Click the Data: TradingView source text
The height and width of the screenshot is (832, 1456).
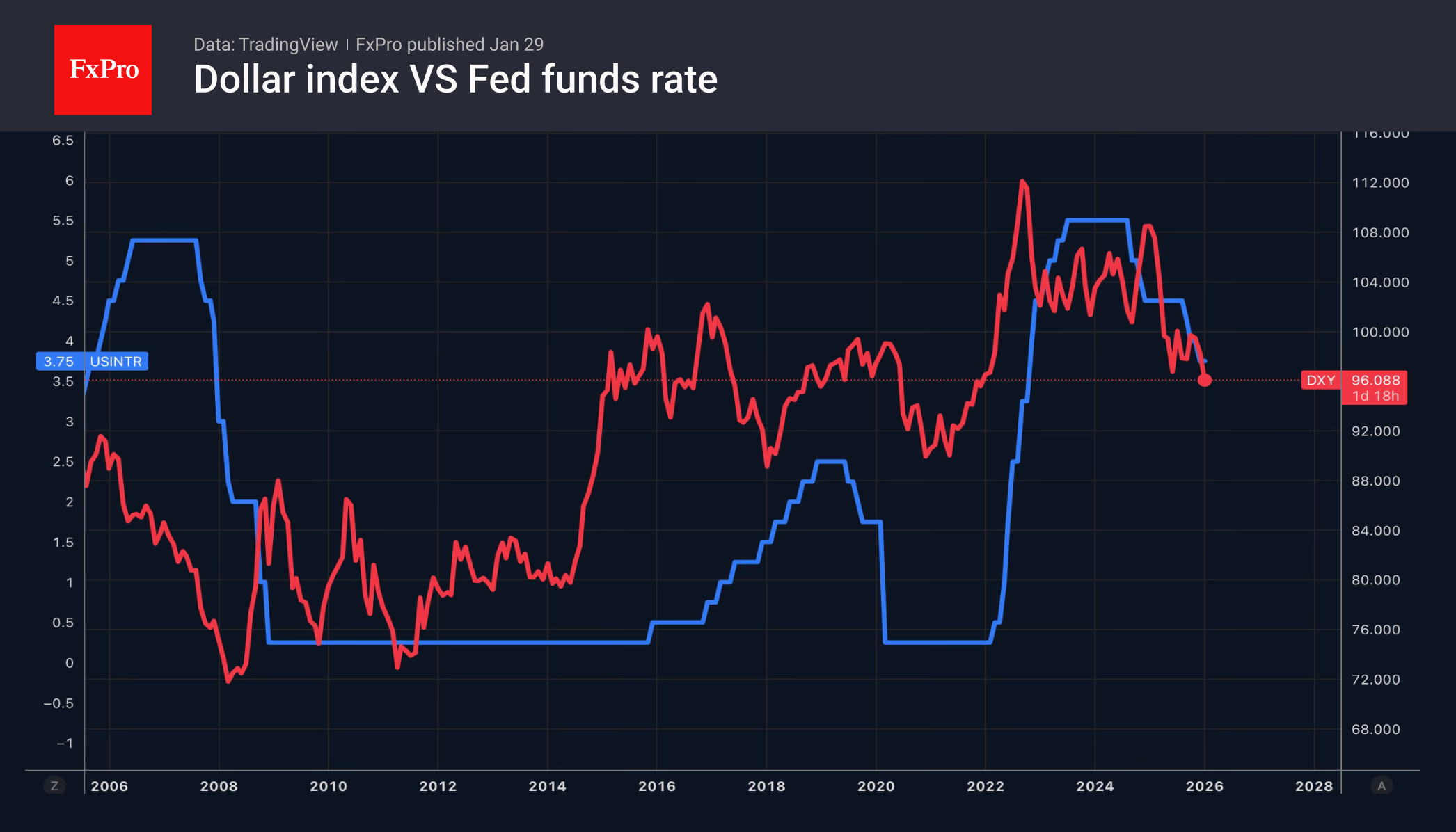[265, 45]
